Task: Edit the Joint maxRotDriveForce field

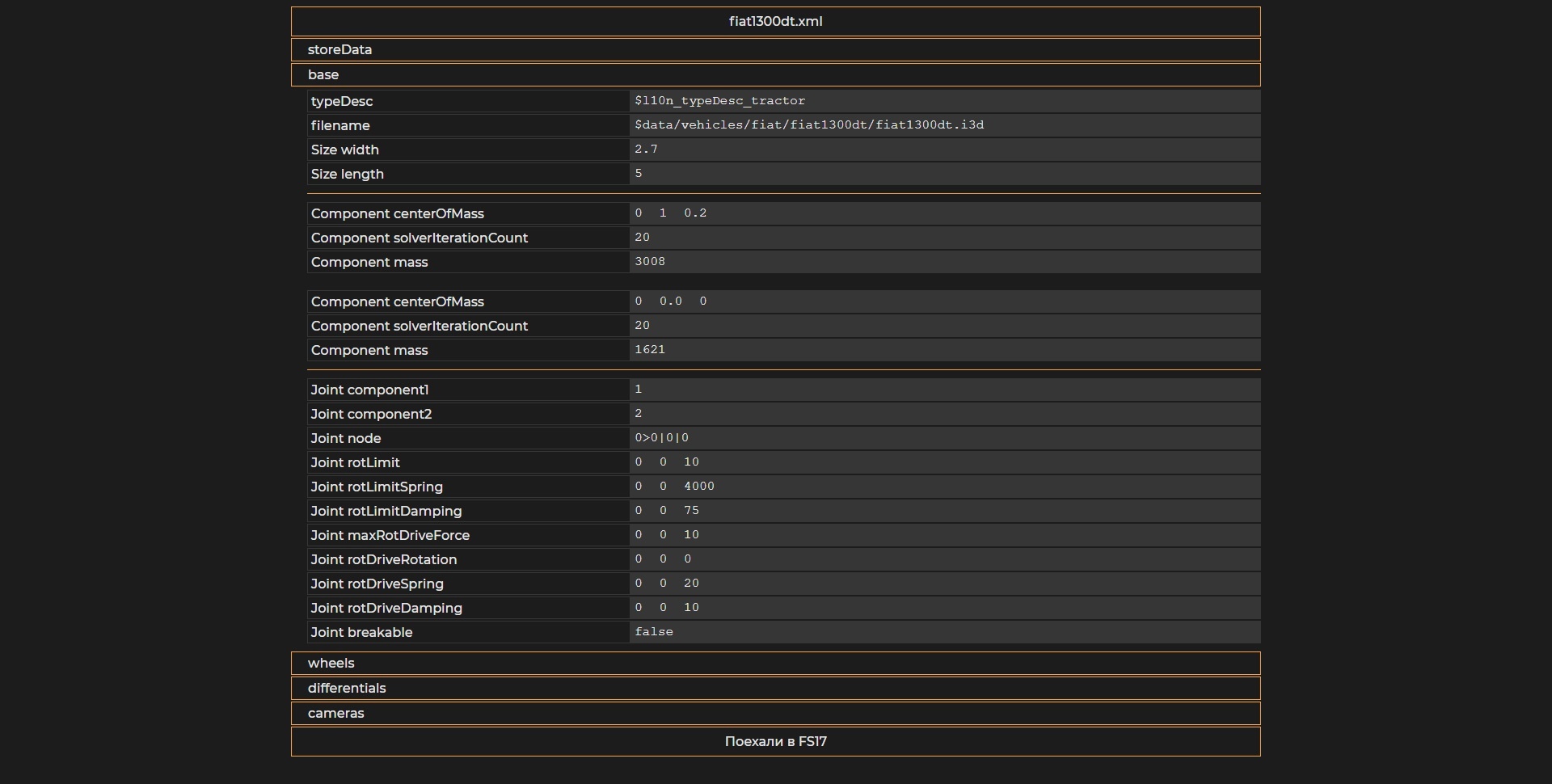Action: (945, 535)
